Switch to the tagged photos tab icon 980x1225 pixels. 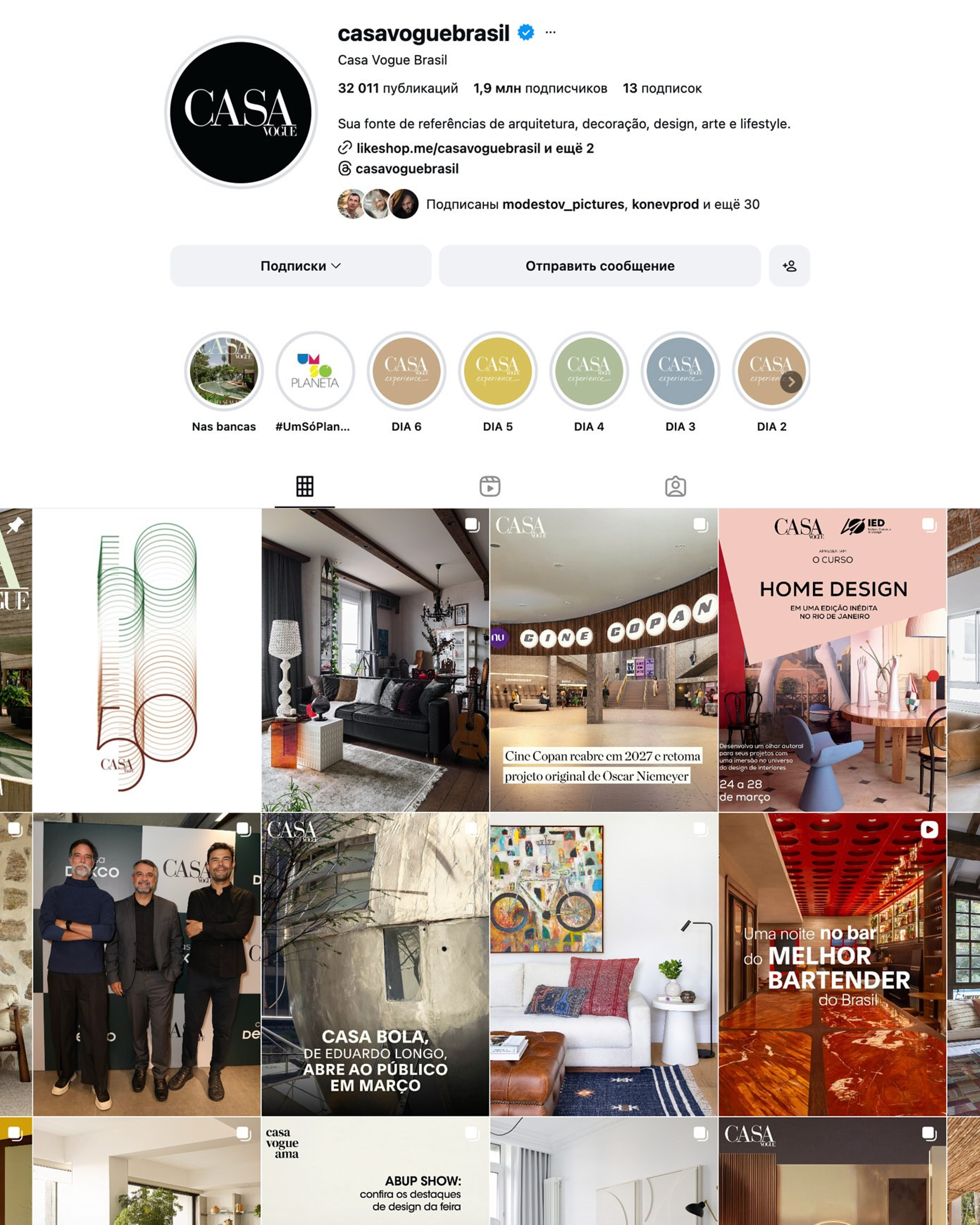(x=676, y=487)
